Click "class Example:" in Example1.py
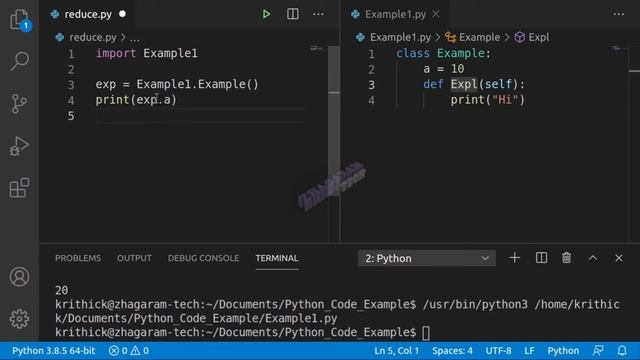640x360 pixels. click(x=443, y=53)
